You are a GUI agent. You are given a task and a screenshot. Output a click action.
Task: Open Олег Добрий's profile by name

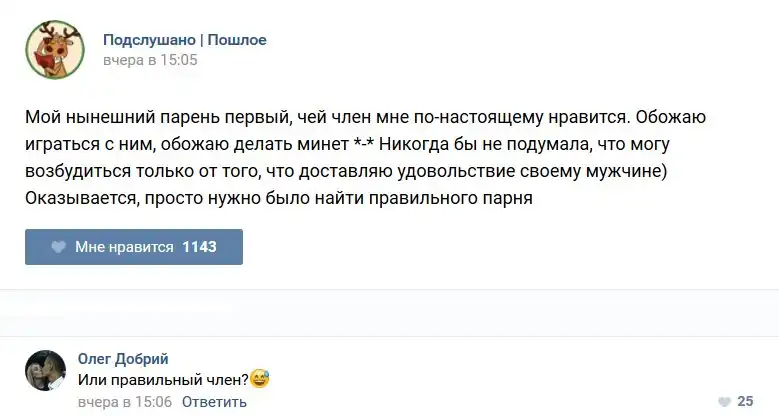[x=123, y=359]
